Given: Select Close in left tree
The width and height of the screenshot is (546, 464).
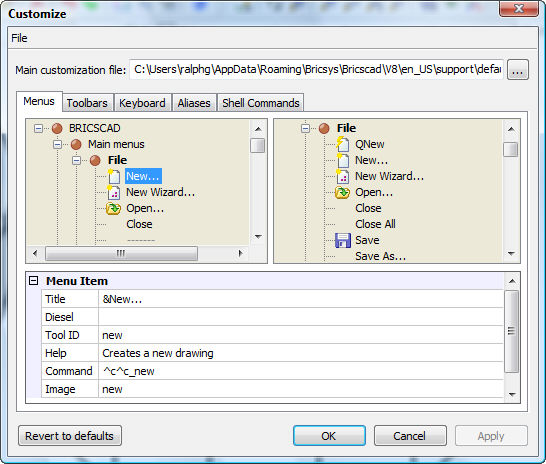Looking at the screenshot, I should pos(139,224).
